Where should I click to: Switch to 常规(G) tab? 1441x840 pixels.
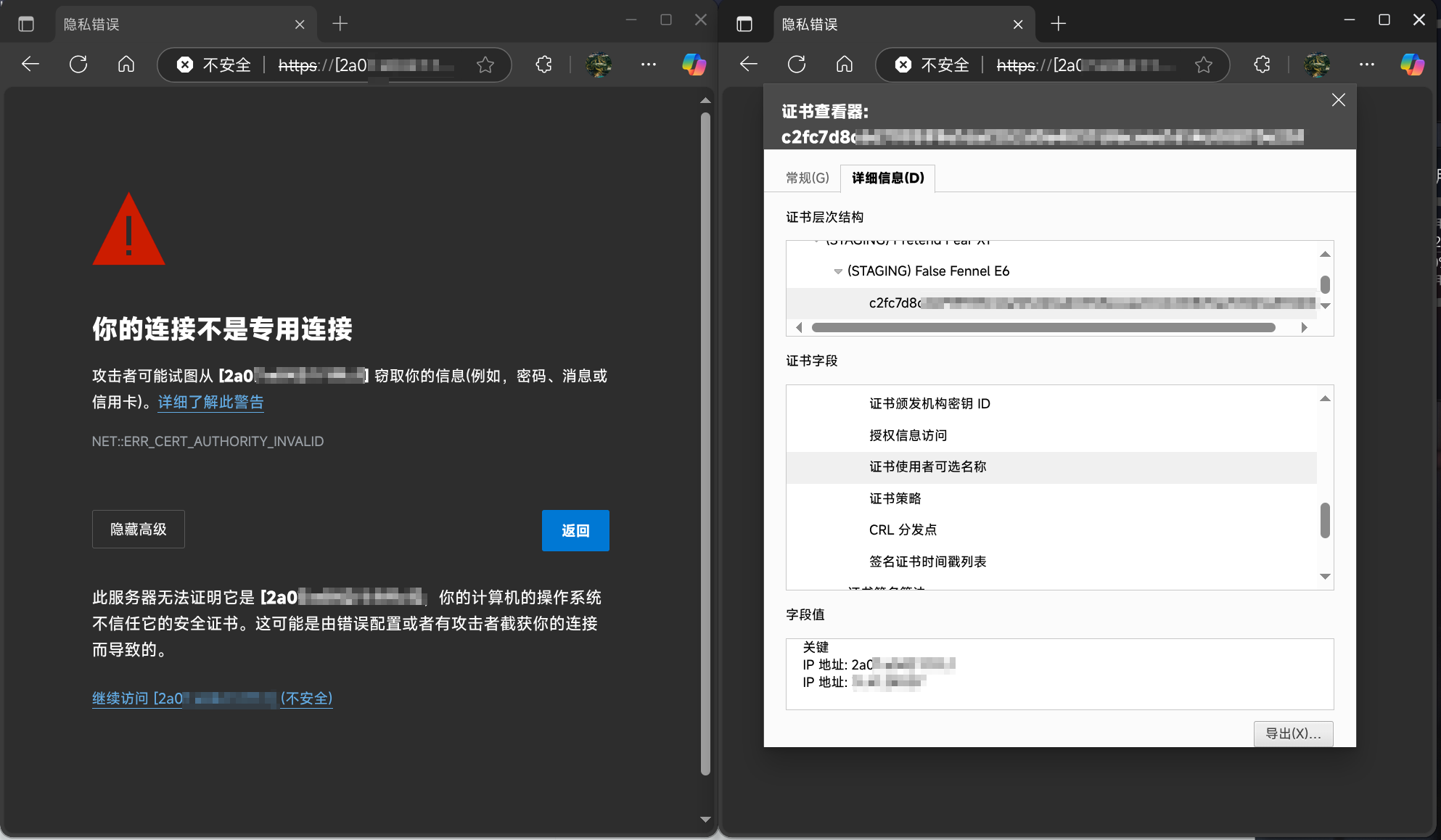pyautogui.click(x=807, y=178)
